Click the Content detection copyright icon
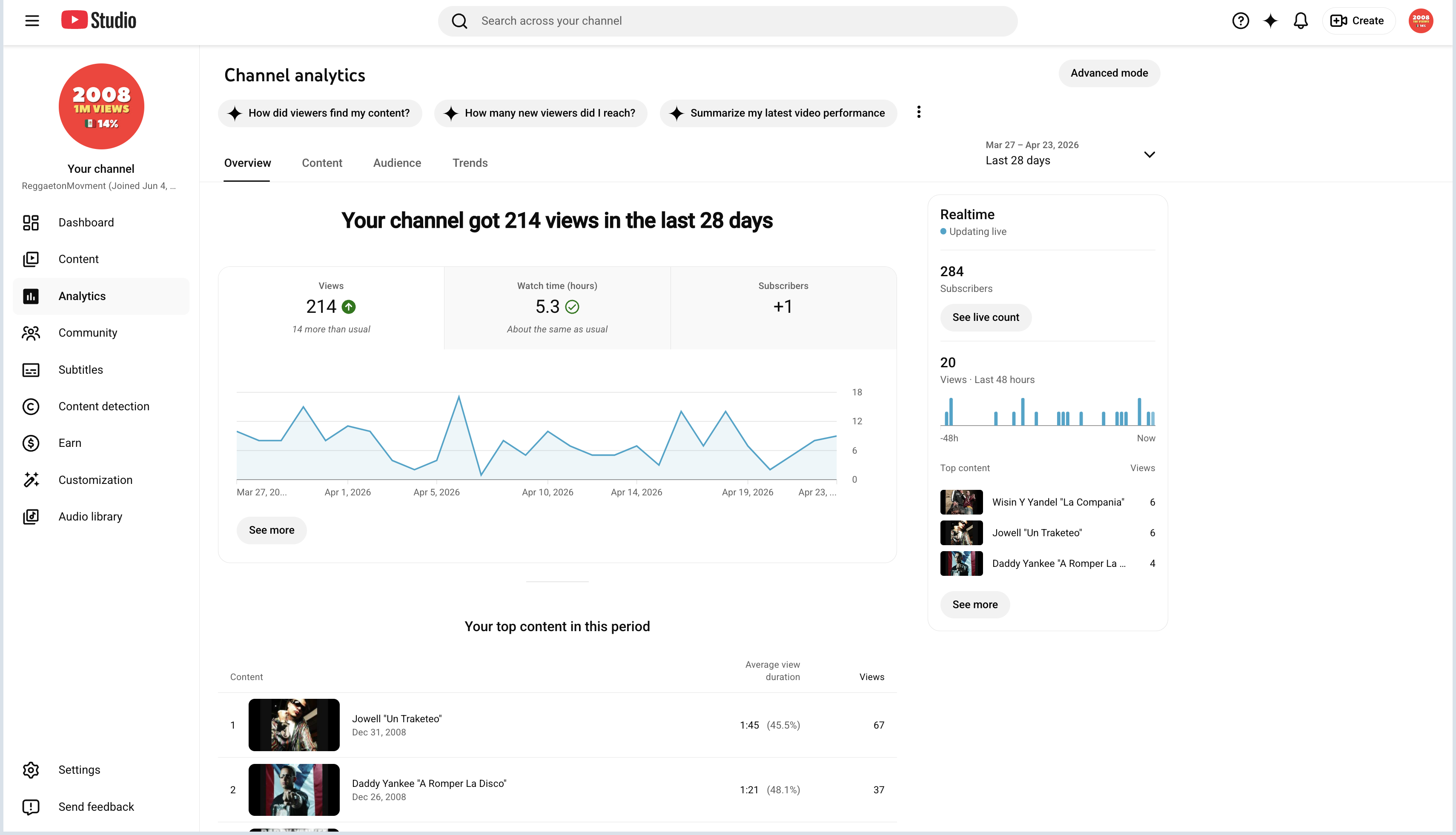The image size is (1456, 835). (31, 406)
